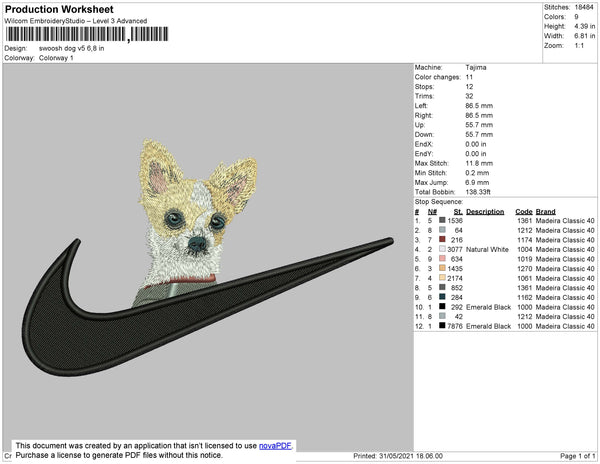Screen dimensions: 600x464
Task: Click the Width value '6.81 in'
Action: pyautogui.click(x=585, y=36)
